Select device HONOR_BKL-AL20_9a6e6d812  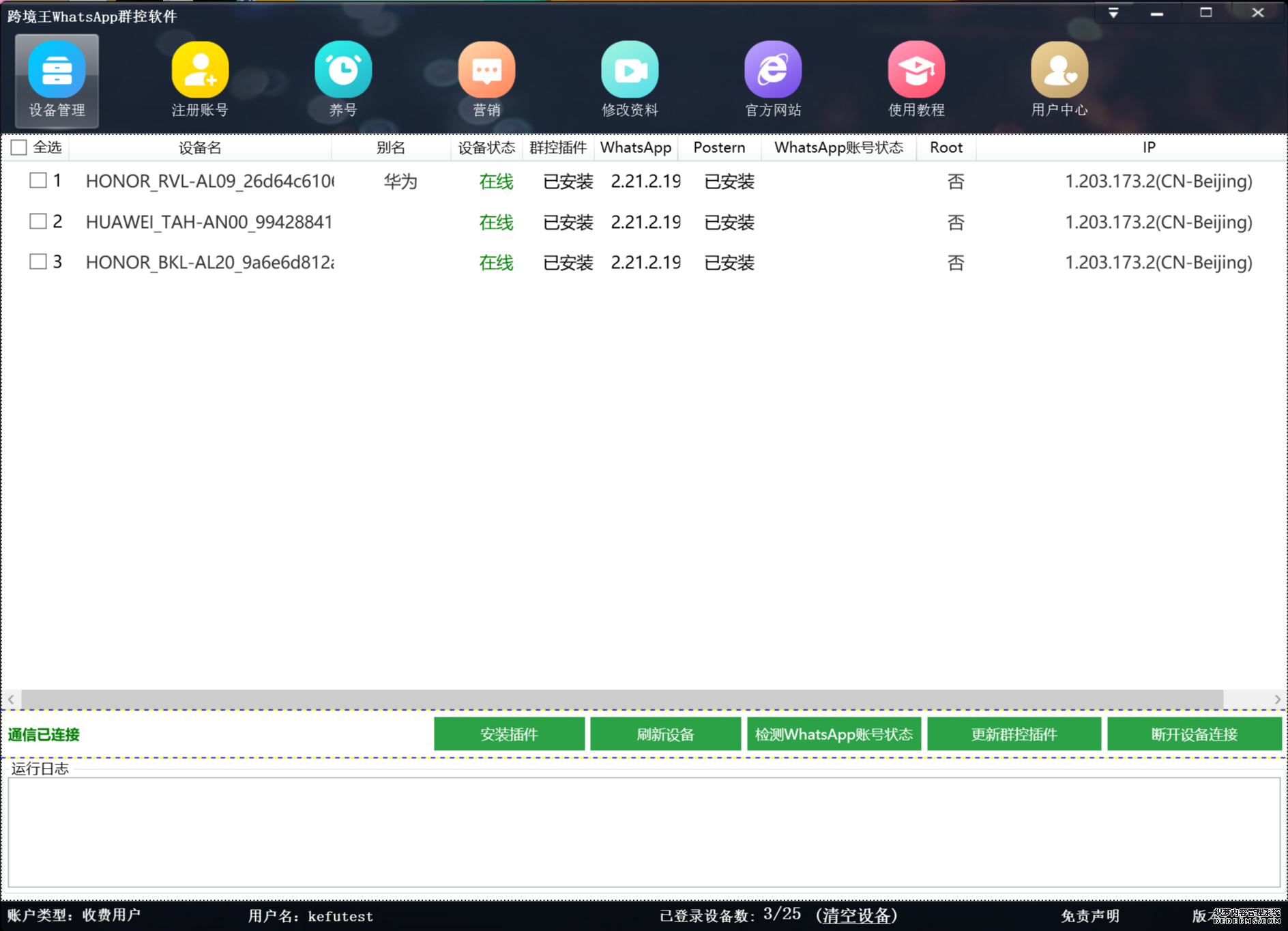(209, 263)
